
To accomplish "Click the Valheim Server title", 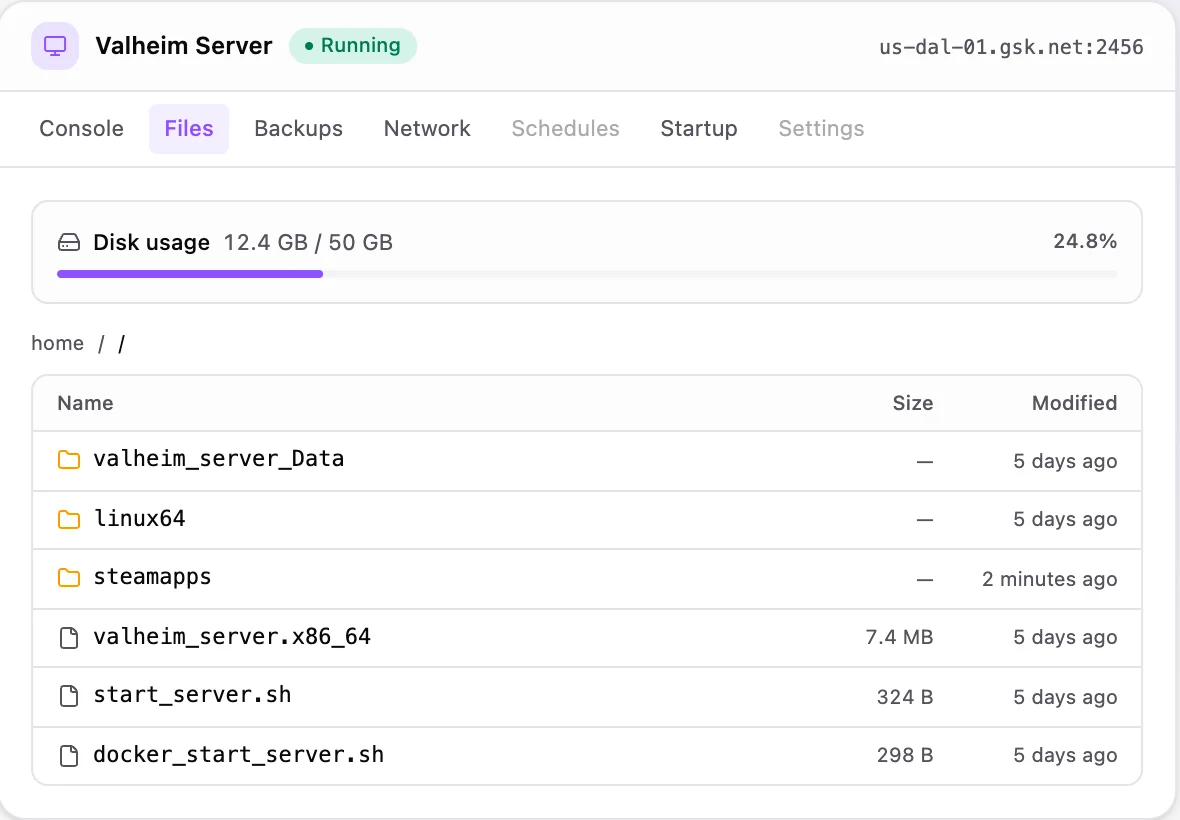I will pos(184,46).
